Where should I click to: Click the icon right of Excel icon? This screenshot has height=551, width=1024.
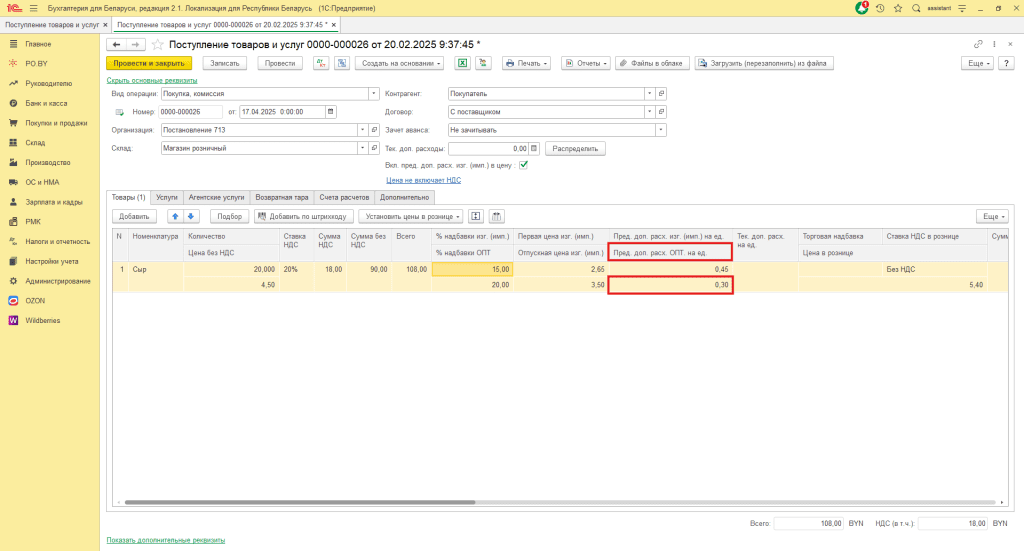[x=483, y=63]
